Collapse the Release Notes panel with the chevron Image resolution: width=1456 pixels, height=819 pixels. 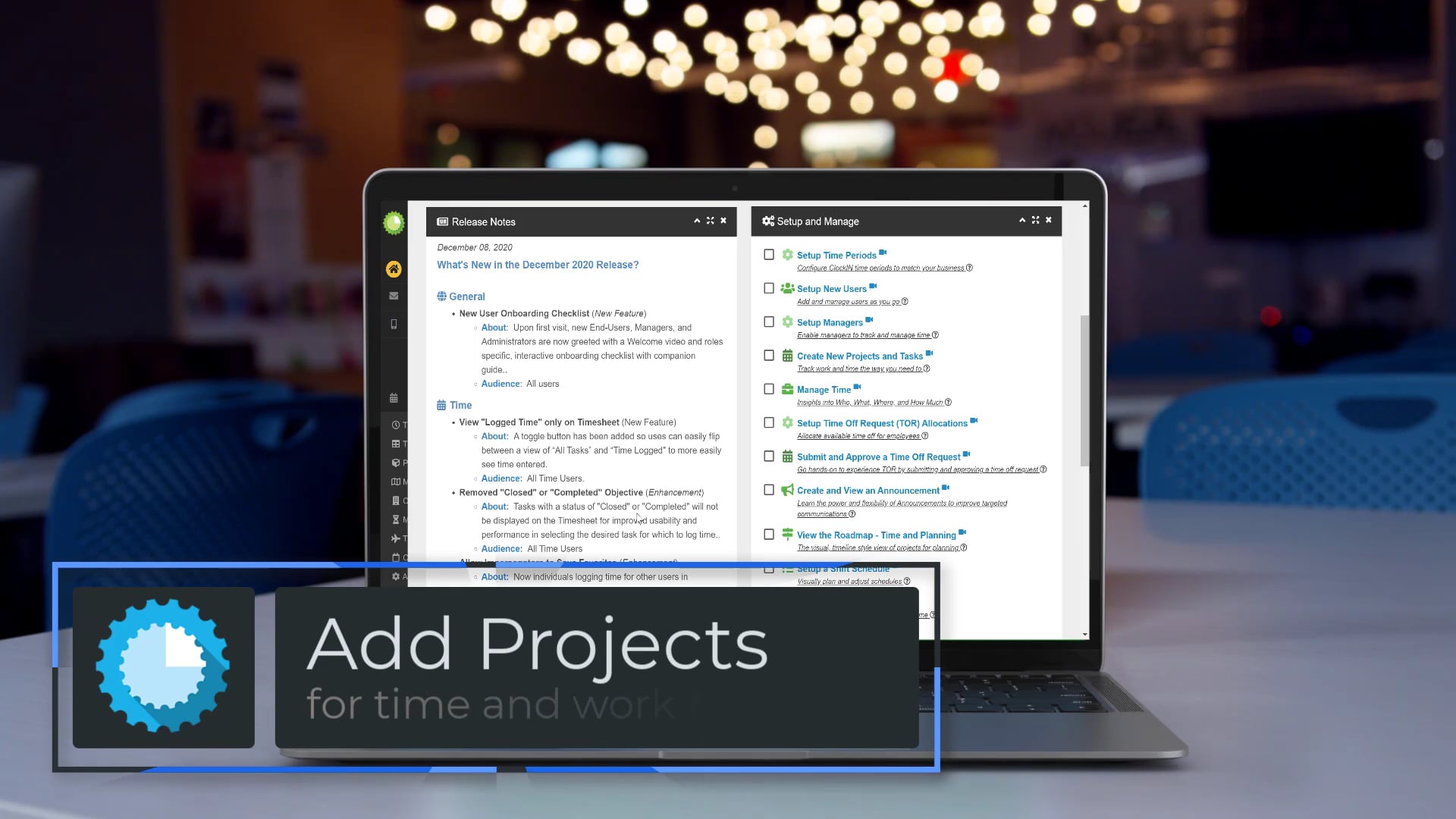pos(697,221)
